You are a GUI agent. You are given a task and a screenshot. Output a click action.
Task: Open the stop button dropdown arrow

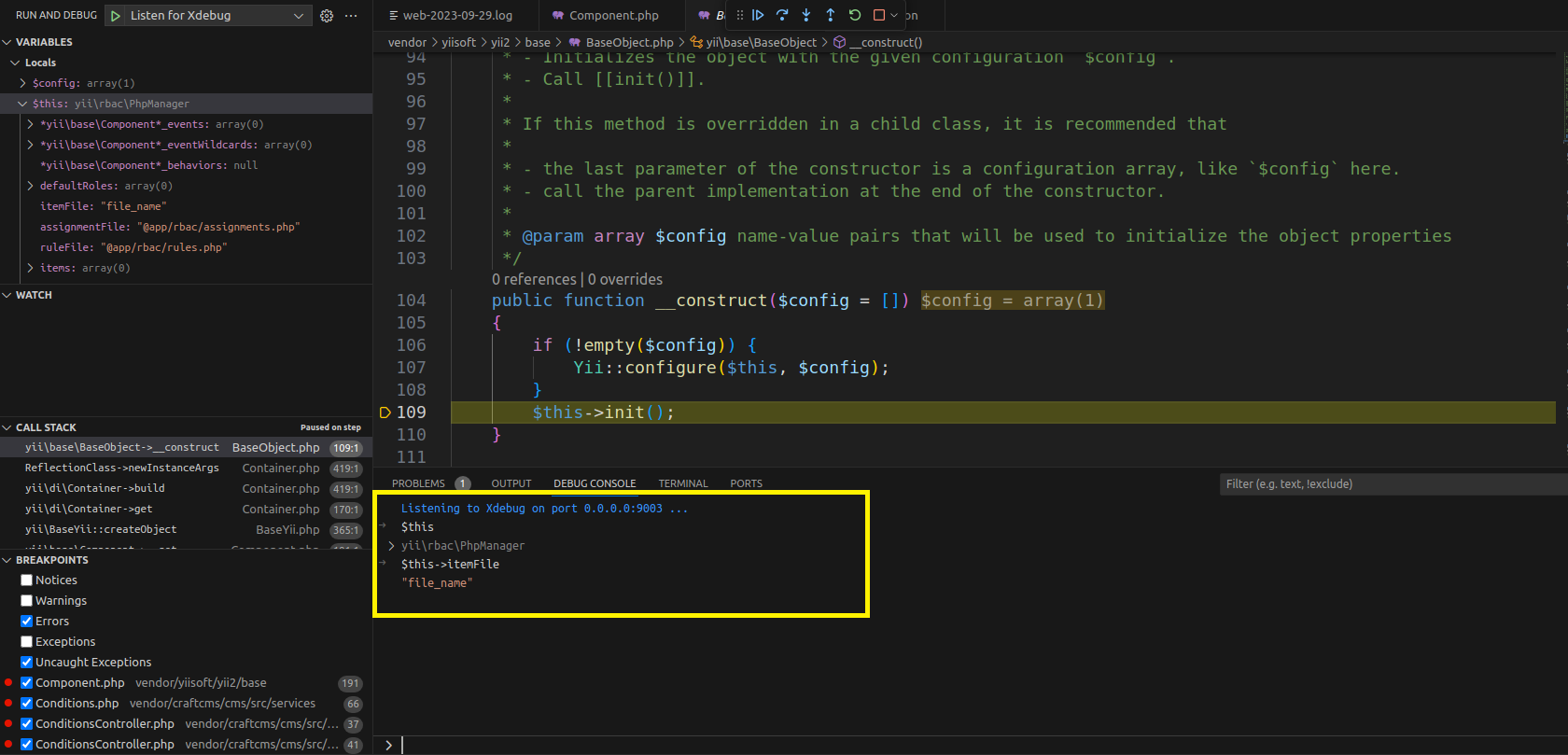(x=894, y=15)
